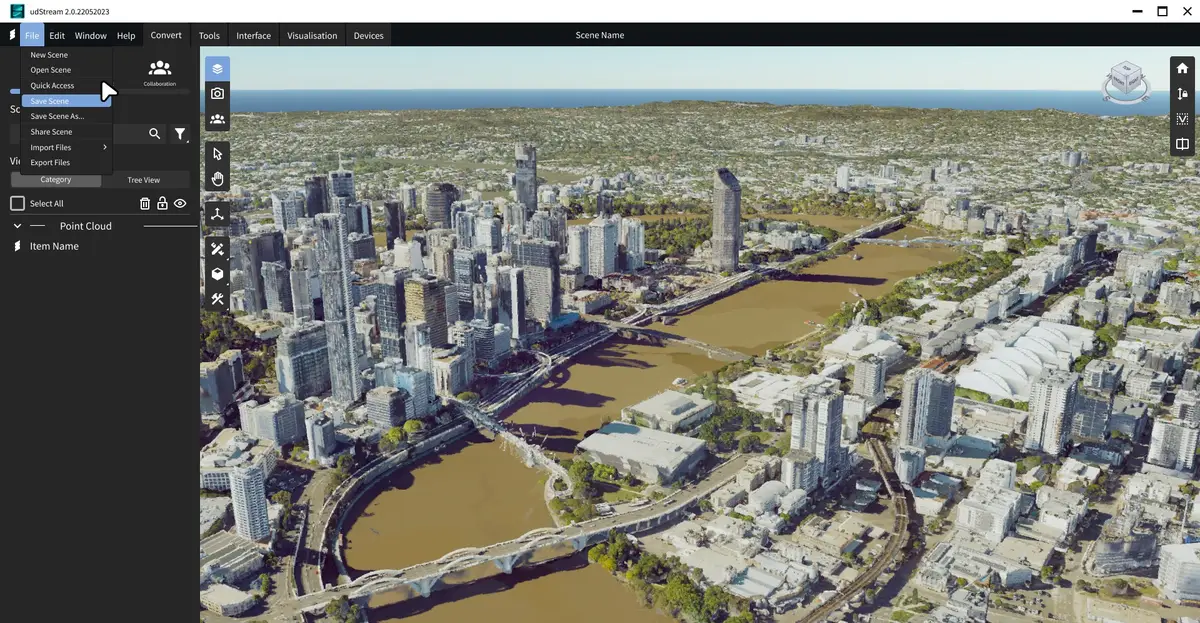Viewport: 1200px width, 623px height.
Task: Open the wrench and screwdriver tools
Action: (217, 299)
